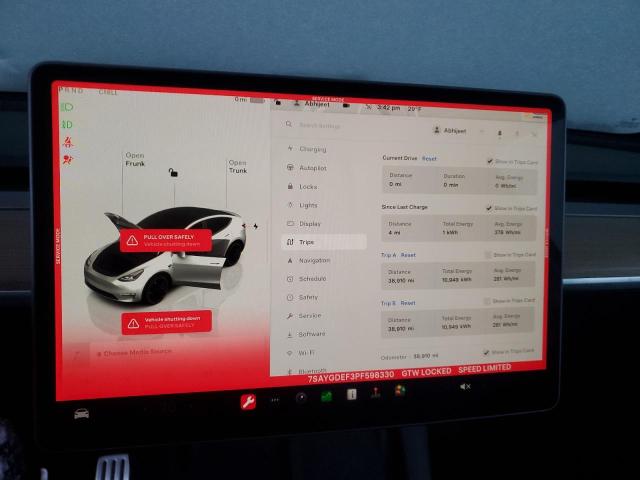Toggle Show in Trips Card for Trip B

pyautogui.click(x=487, y=301)
